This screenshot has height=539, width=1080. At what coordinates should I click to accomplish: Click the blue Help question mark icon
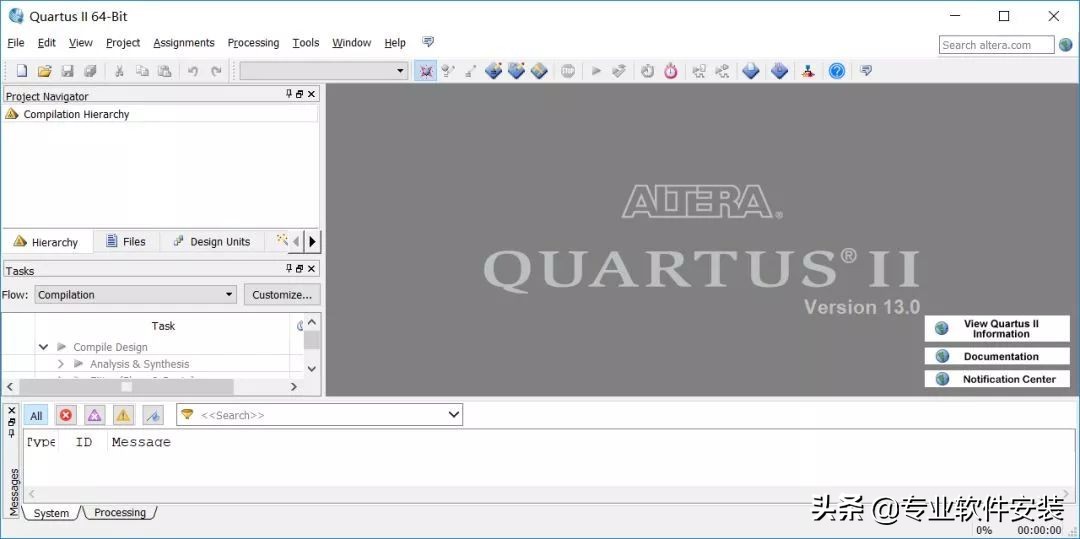click(837, 71)
